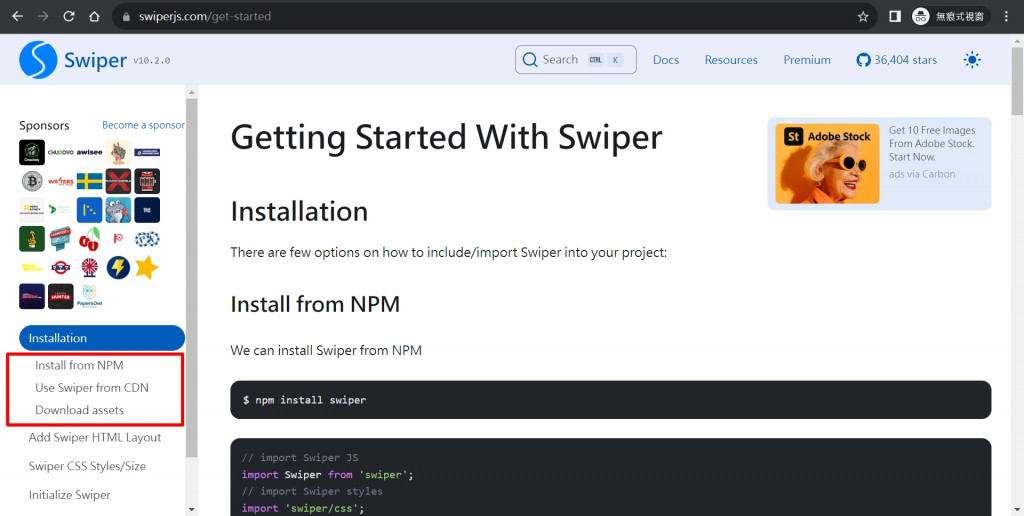Open the Chrome three-dot menu
Viewport: 1024px width, 516px height.
coord(1006,16)
